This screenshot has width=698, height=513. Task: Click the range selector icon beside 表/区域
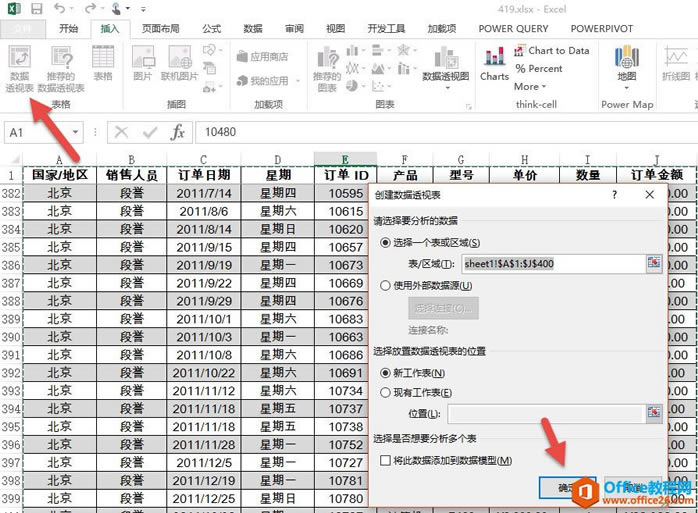tap(654, 264)
